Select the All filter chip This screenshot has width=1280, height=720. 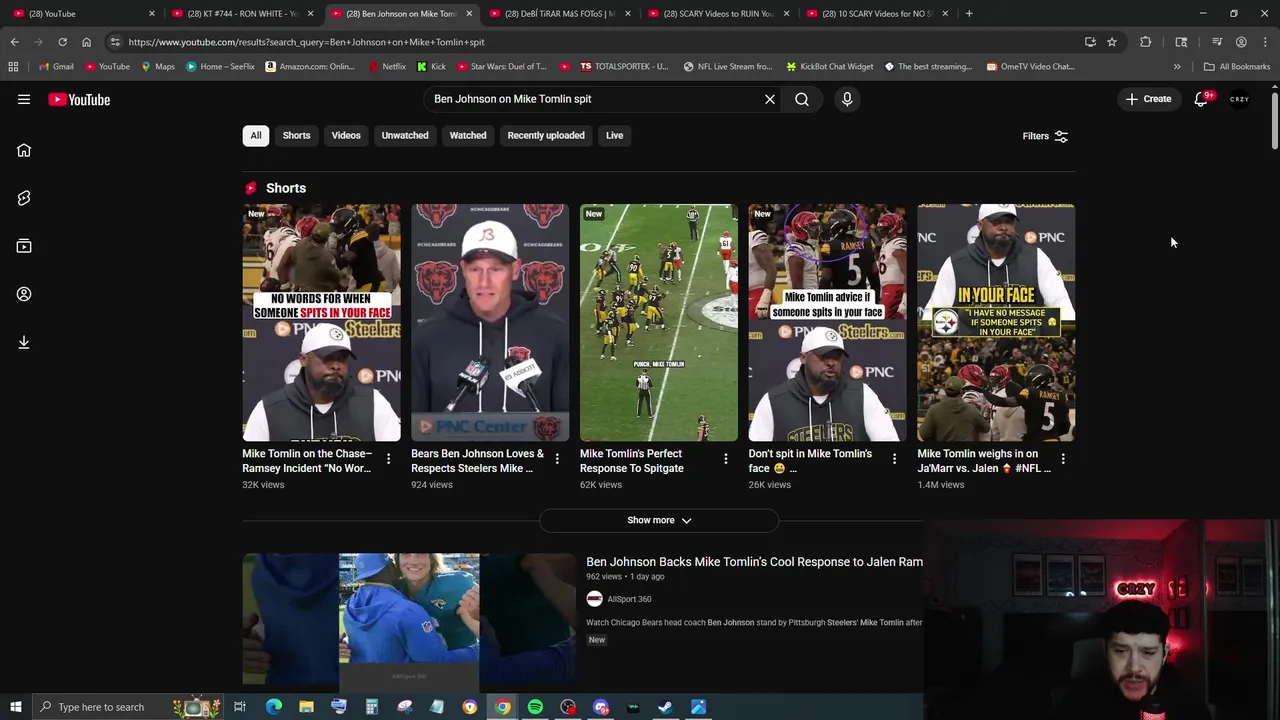(x=256, y=135)
